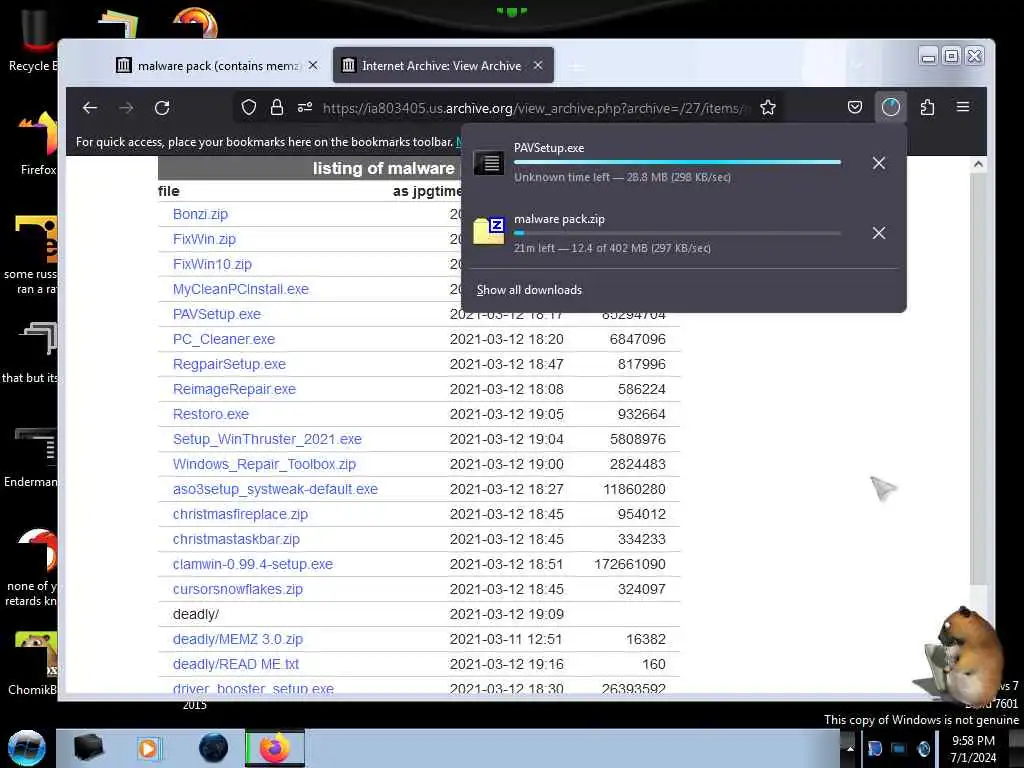Select the ChomikBox desktop icon
The width and height of the screenshot is (1024, 768).
[33, 665]
